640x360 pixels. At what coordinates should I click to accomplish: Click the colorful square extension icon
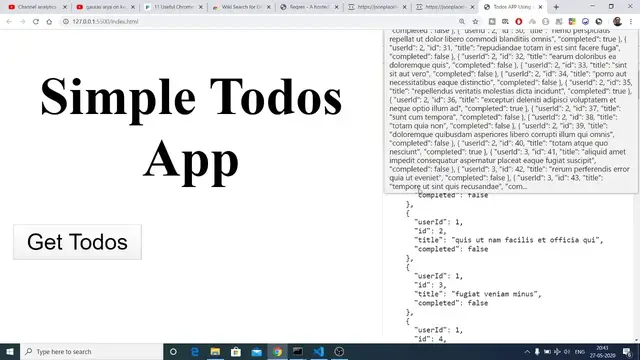click(x=572, y=22)
